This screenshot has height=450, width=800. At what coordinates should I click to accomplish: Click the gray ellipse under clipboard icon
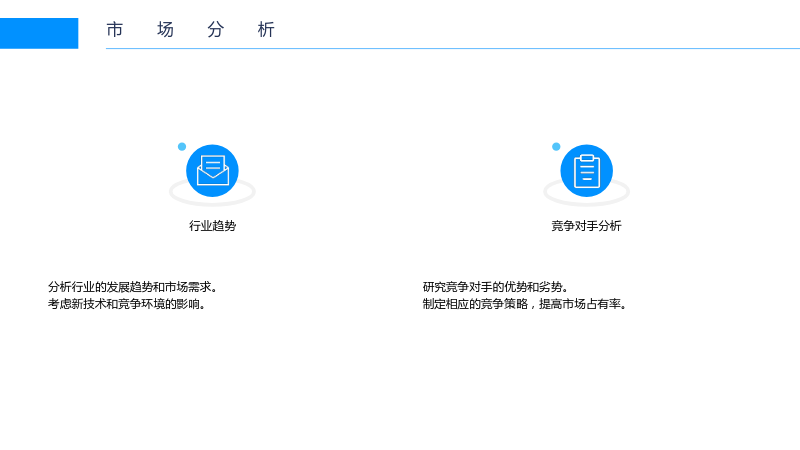[x=587, y=193]
